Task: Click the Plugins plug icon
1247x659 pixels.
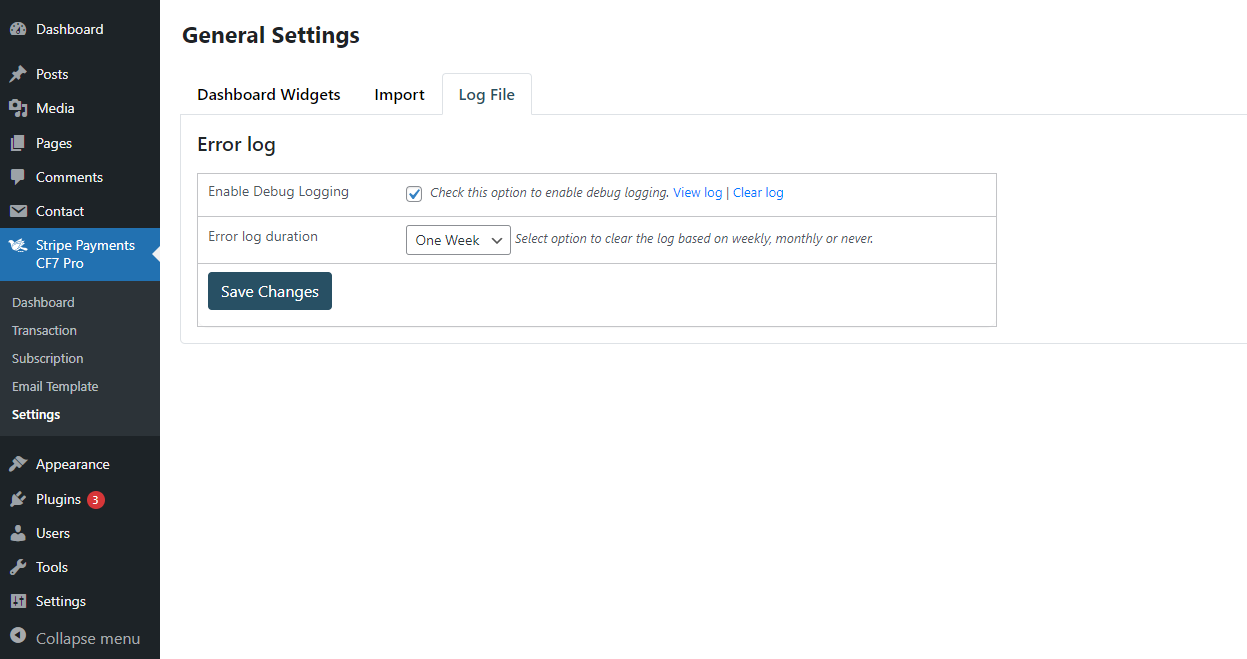Action: pos(18,500)
